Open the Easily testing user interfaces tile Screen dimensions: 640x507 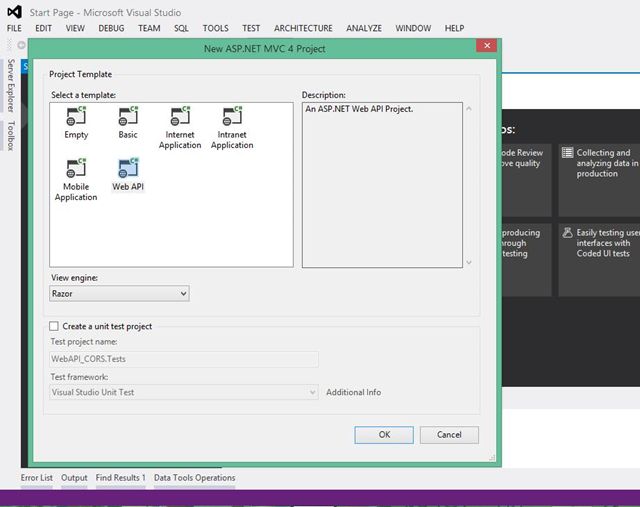[x=599, y=260]
